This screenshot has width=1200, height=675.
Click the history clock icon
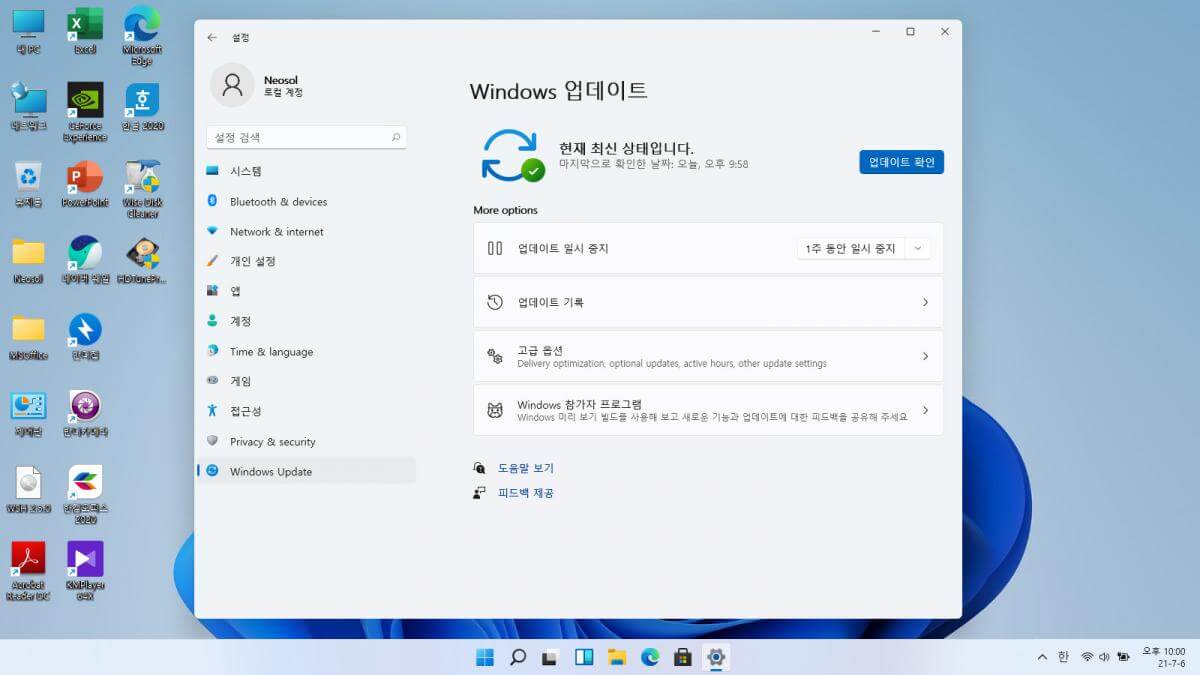coord(494,302)
